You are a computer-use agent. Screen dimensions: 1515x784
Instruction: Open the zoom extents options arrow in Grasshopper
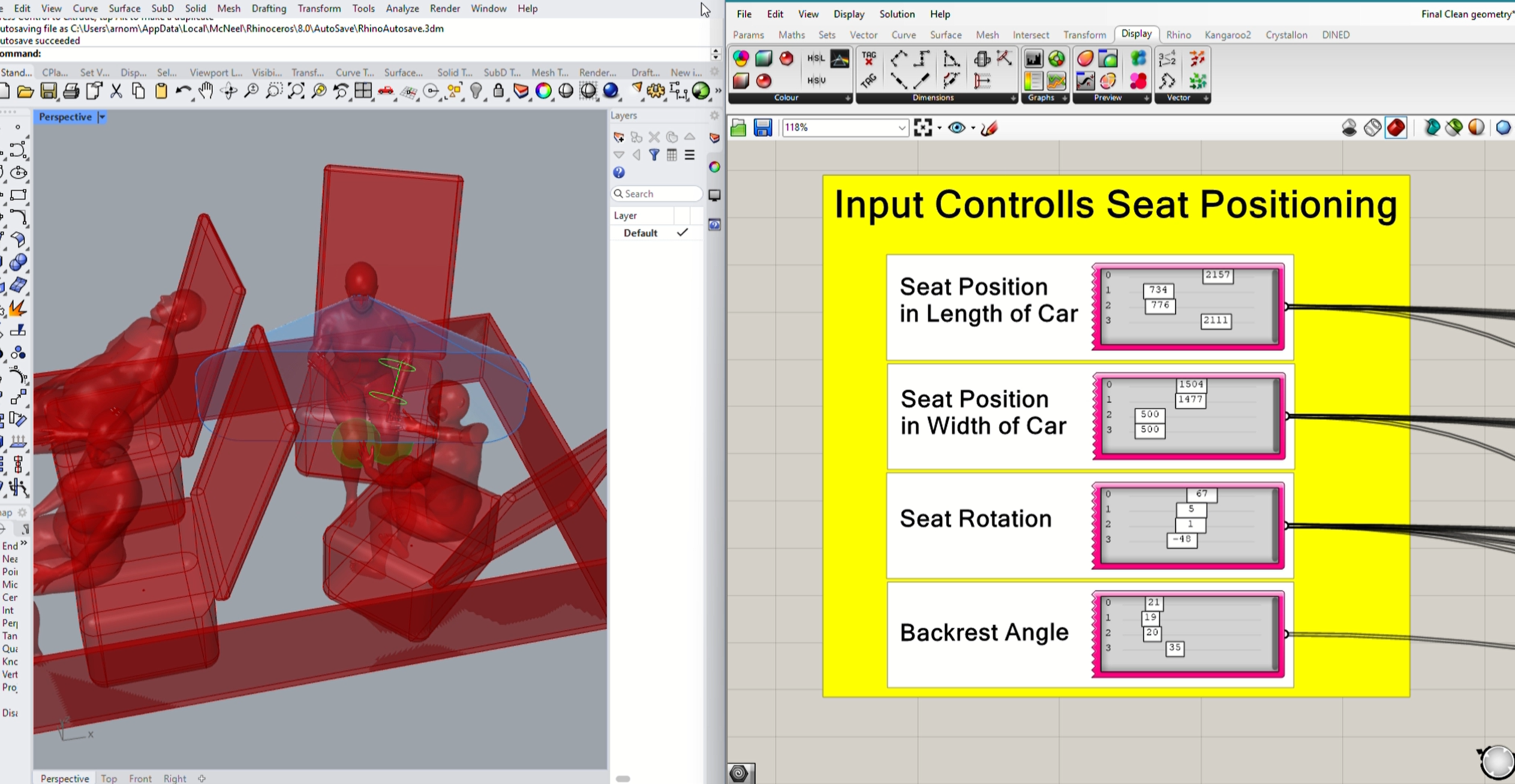(x=939, y=128)
